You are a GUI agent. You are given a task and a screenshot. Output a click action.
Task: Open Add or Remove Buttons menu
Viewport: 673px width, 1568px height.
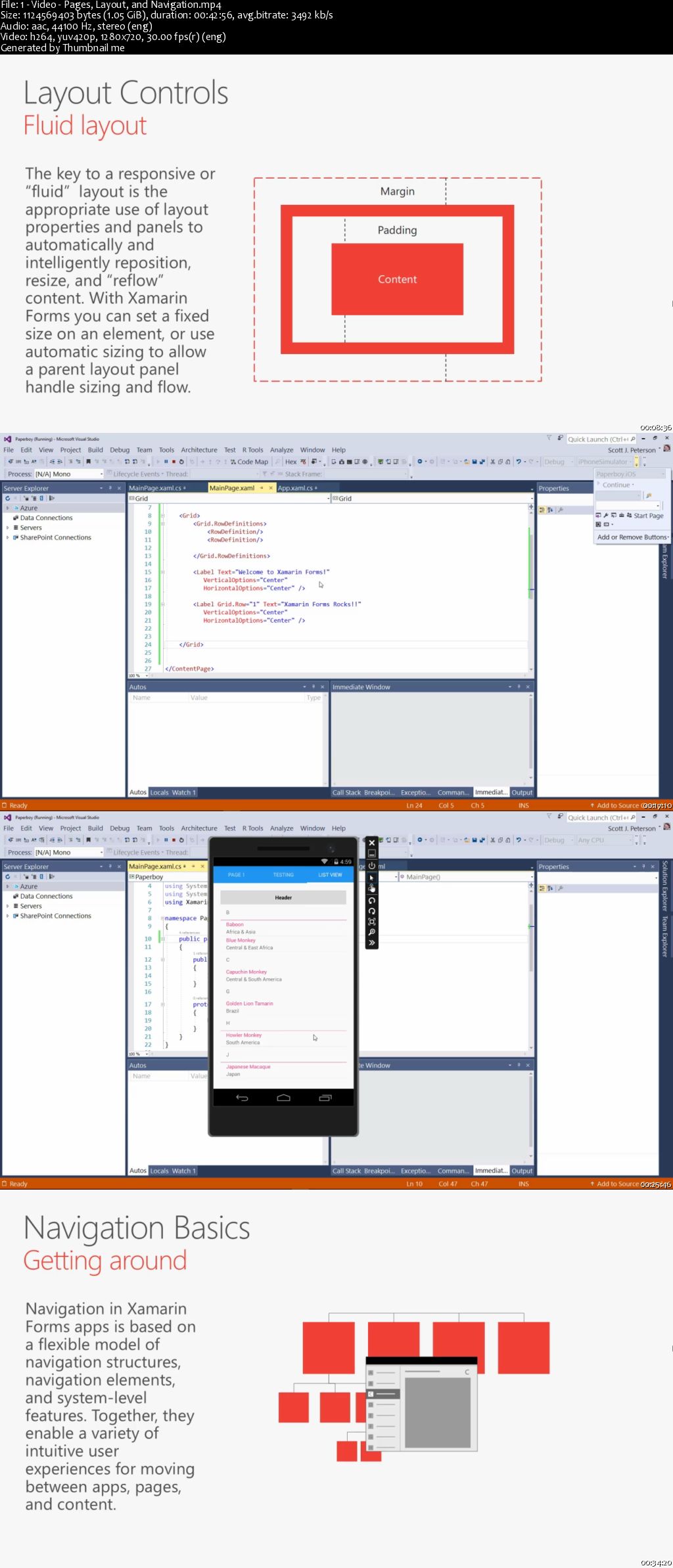pos(633,537)
